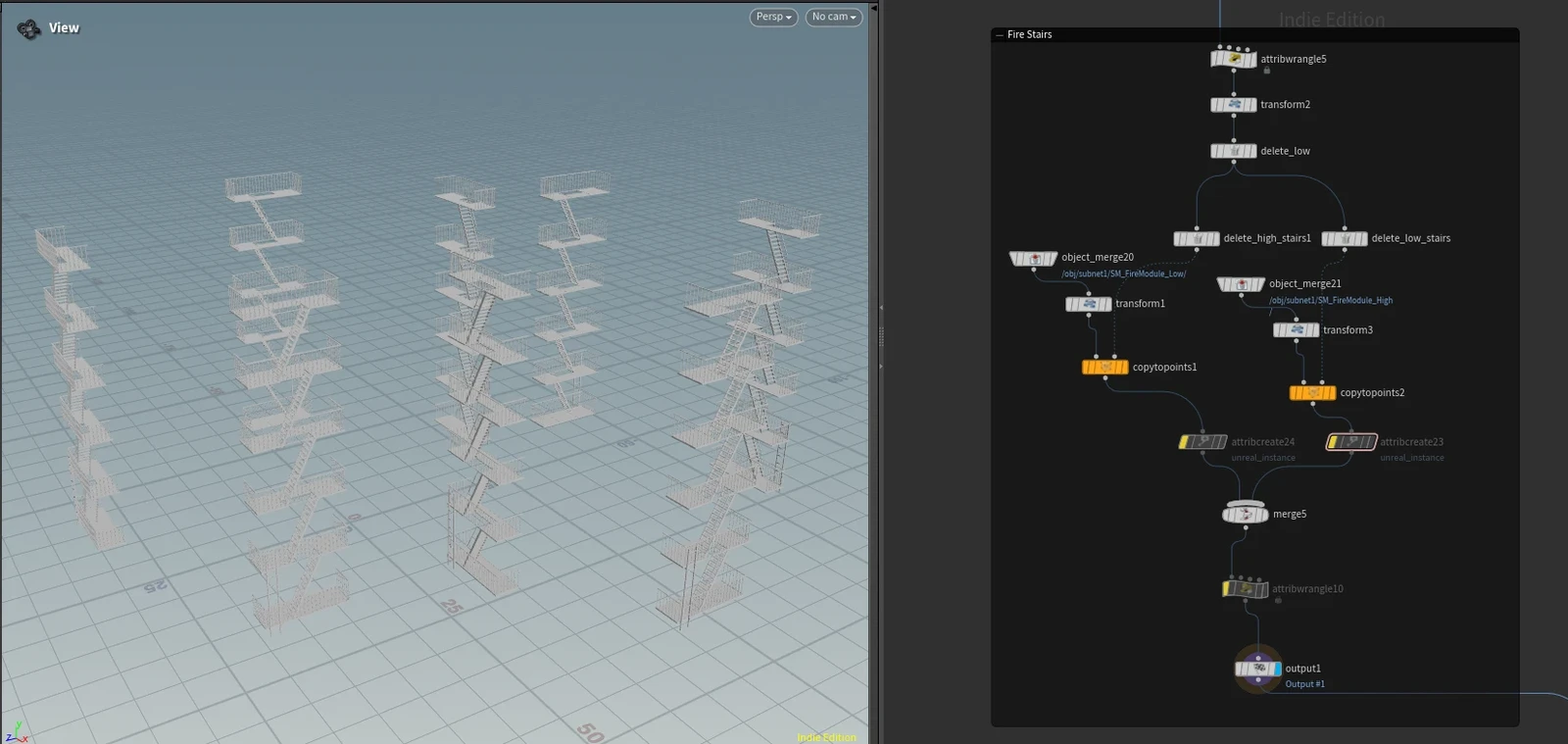This screenshot has width=1568, height=744.
Task: Click the Output #1 label under output1
Action: pos(1304,684)
